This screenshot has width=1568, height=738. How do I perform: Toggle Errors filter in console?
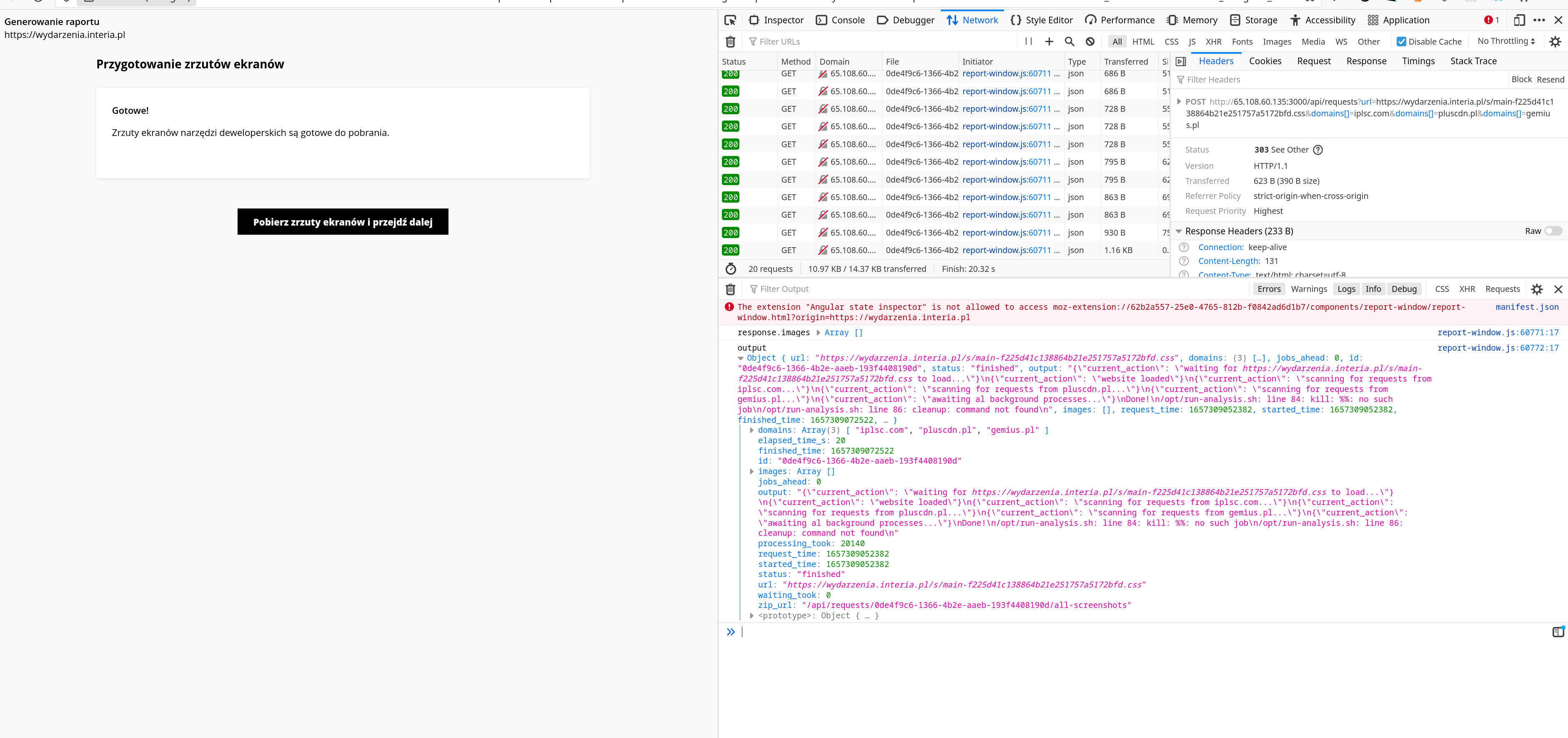(1268, 289)
